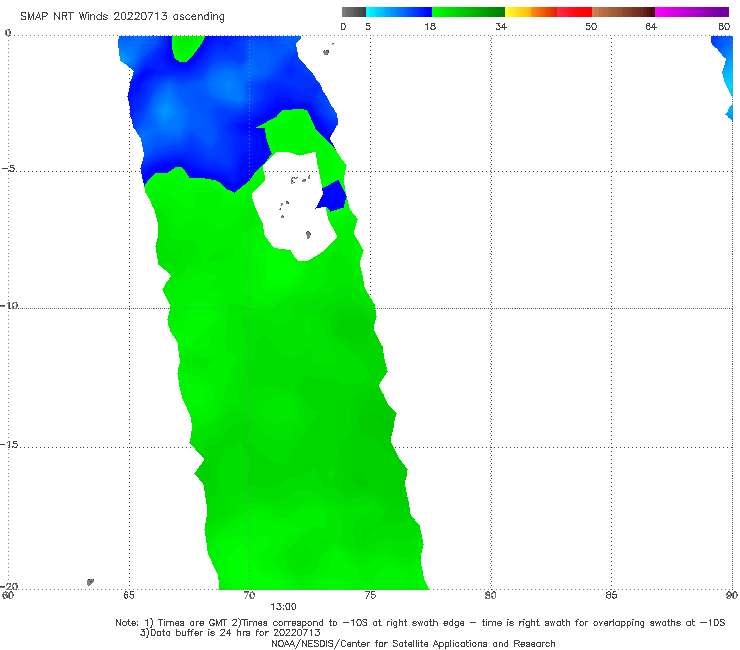Click the longitude axis label '90'
The width and height of the screenshot is (740, 650).
732,595
